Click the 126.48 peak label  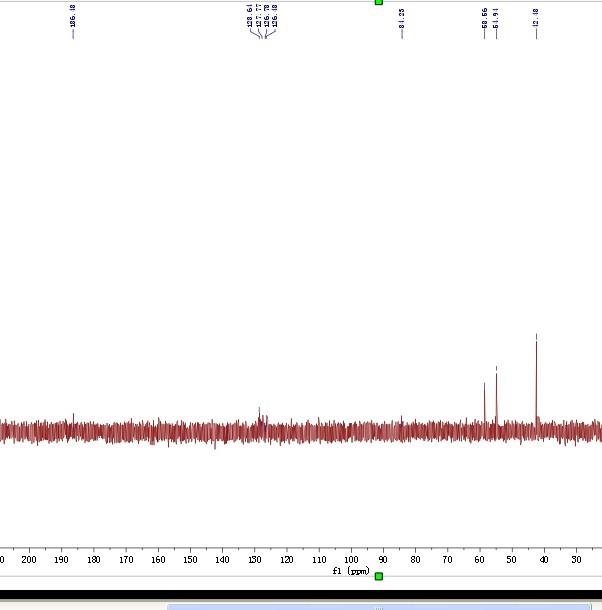[x=275, y=16]
